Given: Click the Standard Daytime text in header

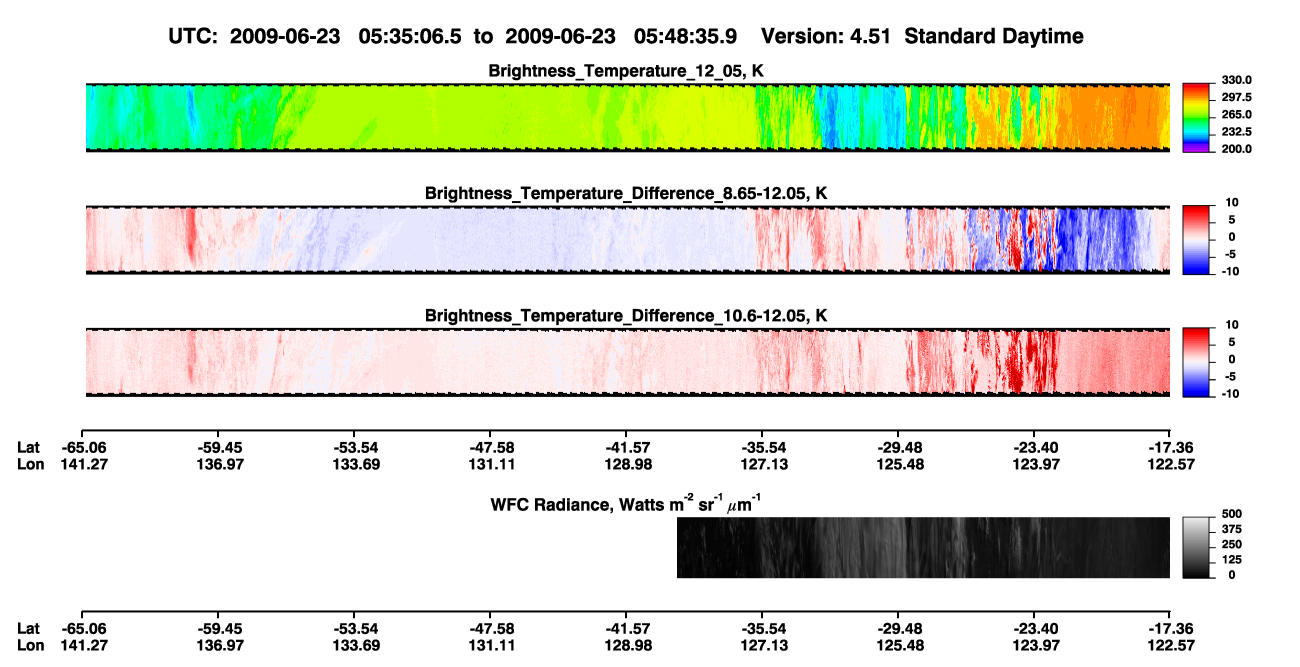Looking at the screenshot, I should point(992,36).
